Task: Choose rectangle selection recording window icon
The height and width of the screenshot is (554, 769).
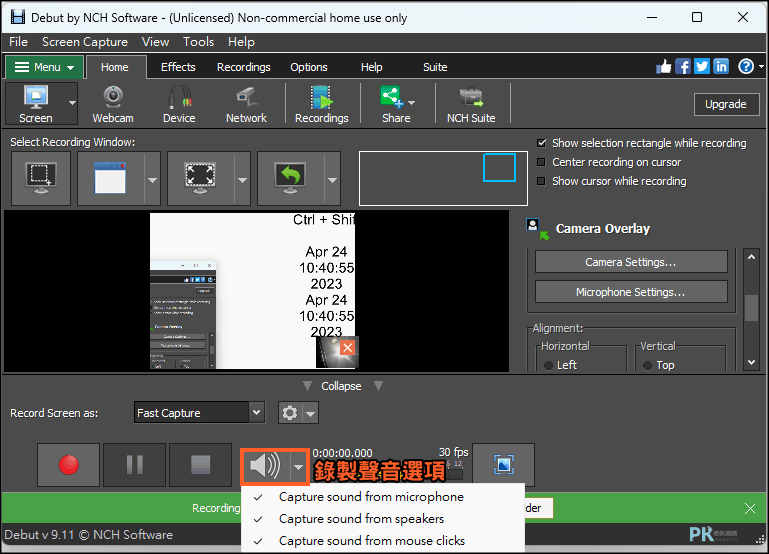Action: coord(41,178)
